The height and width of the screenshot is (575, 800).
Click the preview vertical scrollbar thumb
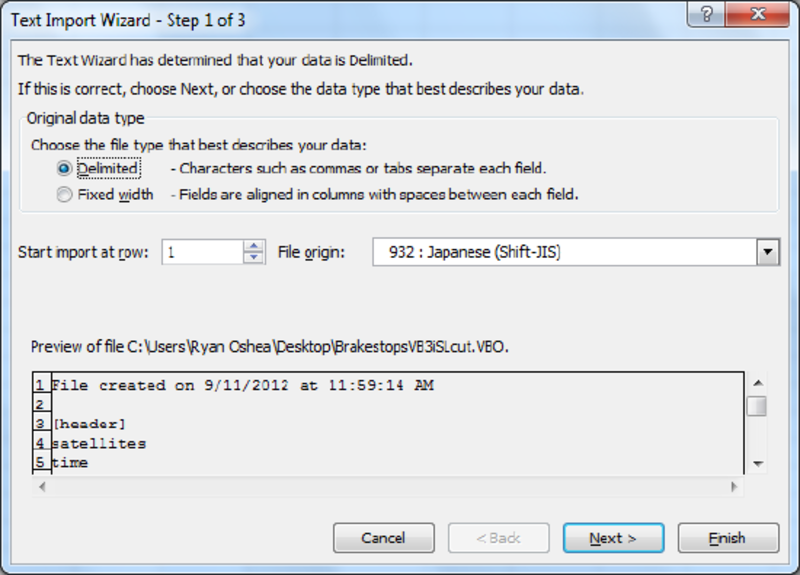pyautogui.click(x=757, y=405)
